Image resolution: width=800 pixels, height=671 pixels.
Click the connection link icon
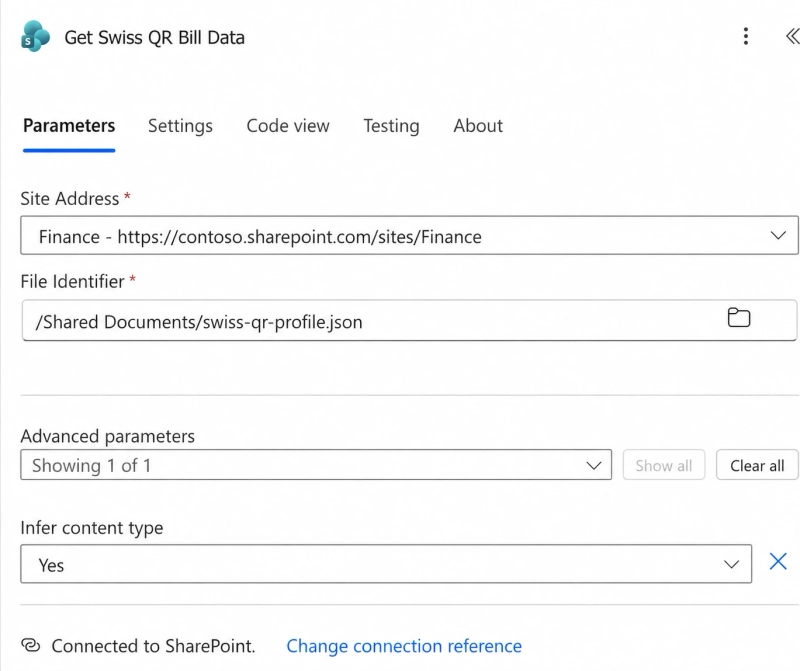(31, 645)
